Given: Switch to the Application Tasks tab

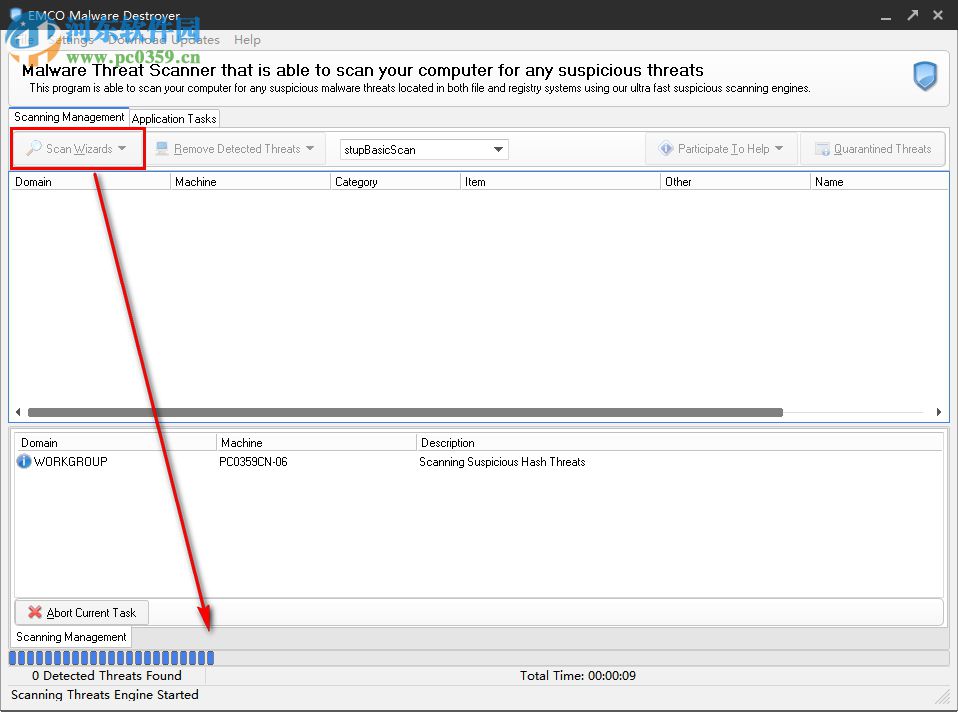Looking at the screenshot, I should (174, 118).
